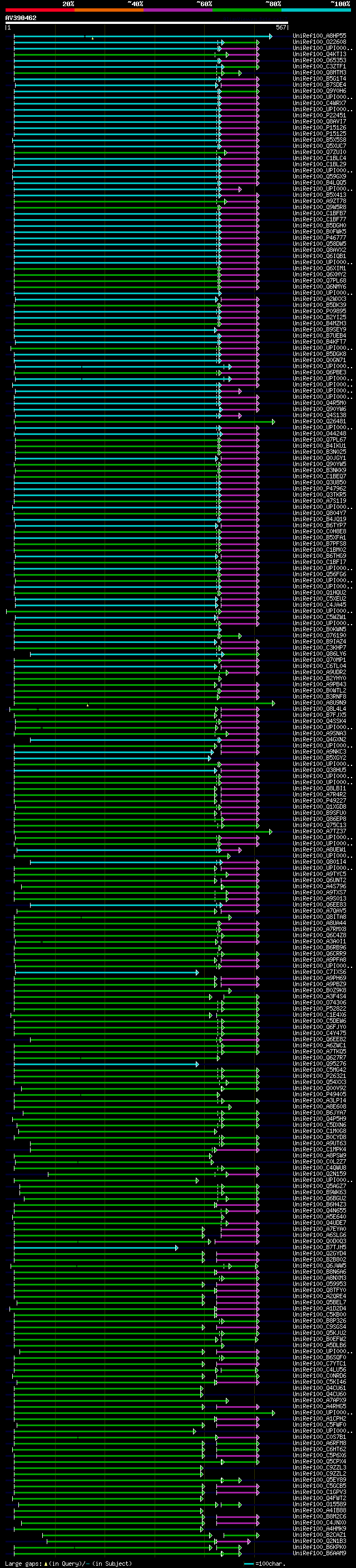Select hit UniRef100_P15125

(319, 133)
